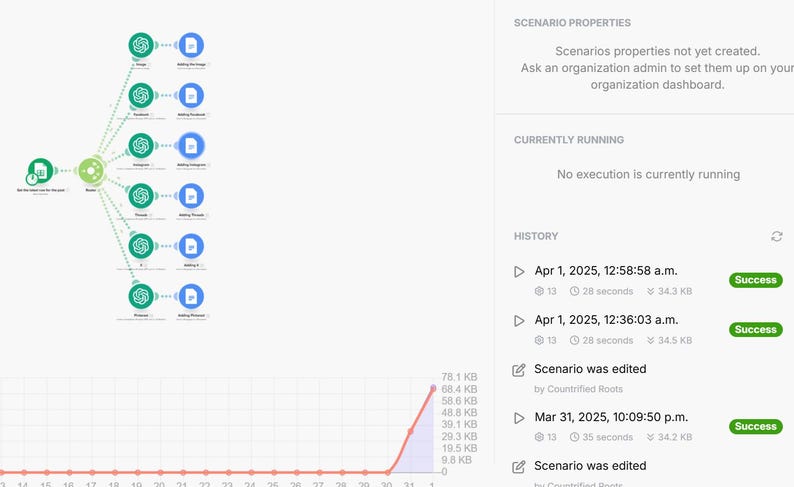Click operations icon in the 12:58:58 a.m. row

539,291
